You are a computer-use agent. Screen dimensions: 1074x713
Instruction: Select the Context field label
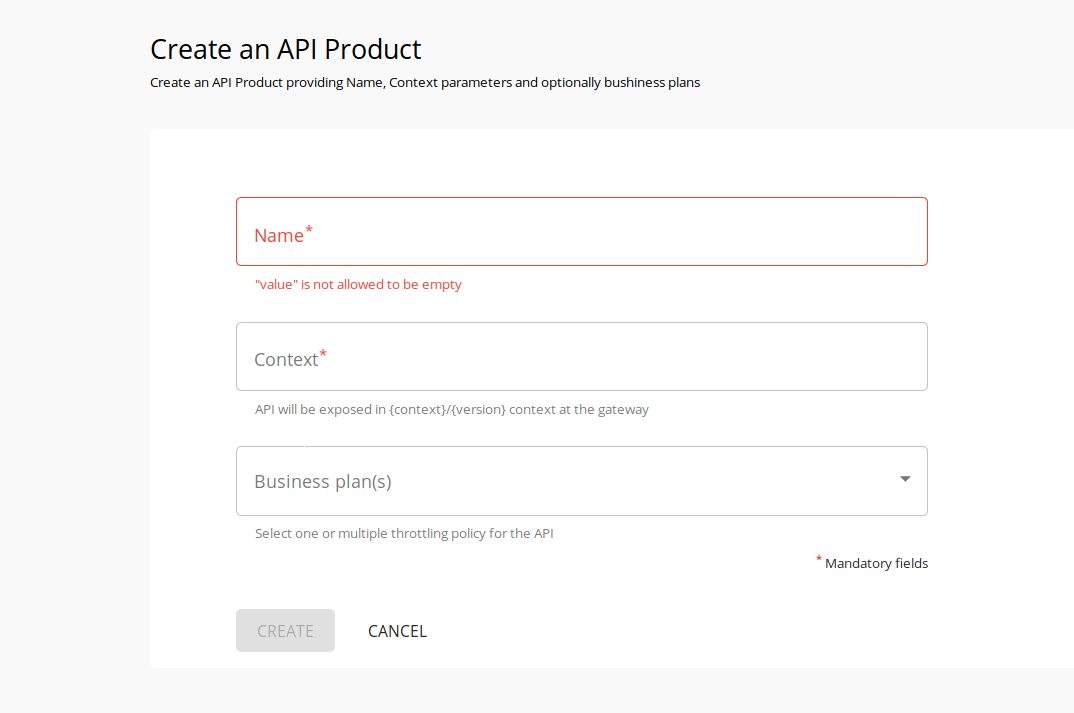285,358
